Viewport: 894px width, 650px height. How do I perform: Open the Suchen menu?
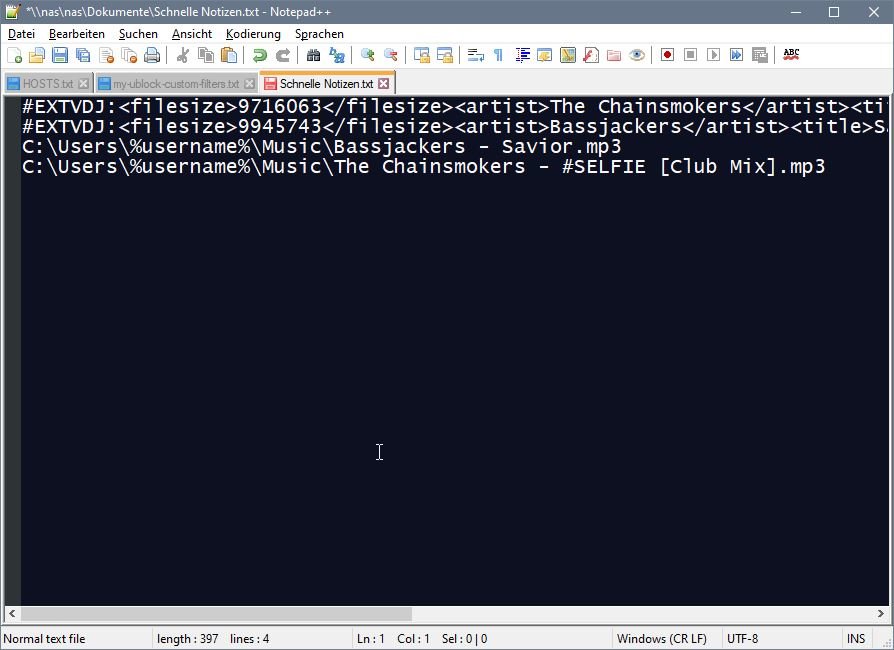coord(138,34)
